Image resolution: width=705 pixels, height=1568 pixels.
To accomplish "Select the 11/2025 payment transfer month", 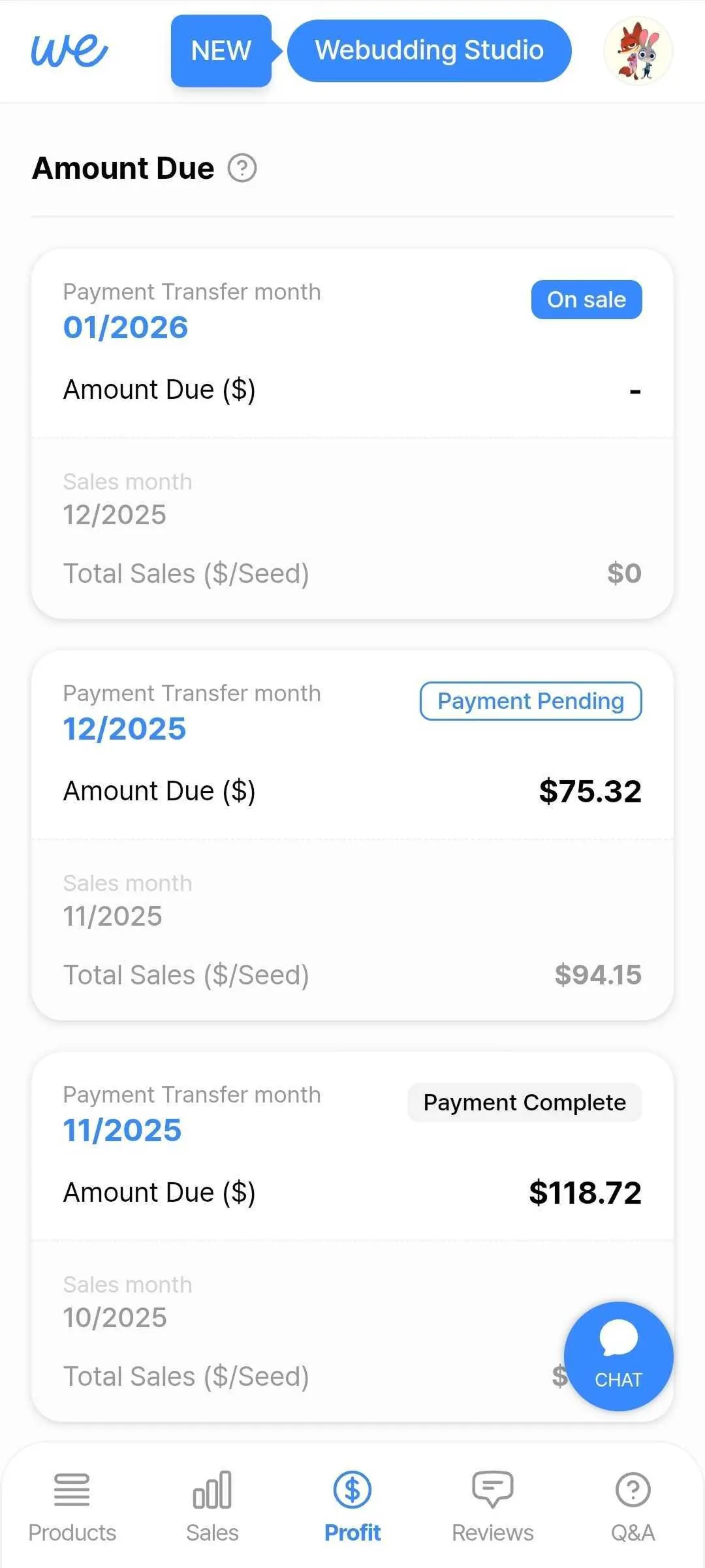I will (122, 1130).
